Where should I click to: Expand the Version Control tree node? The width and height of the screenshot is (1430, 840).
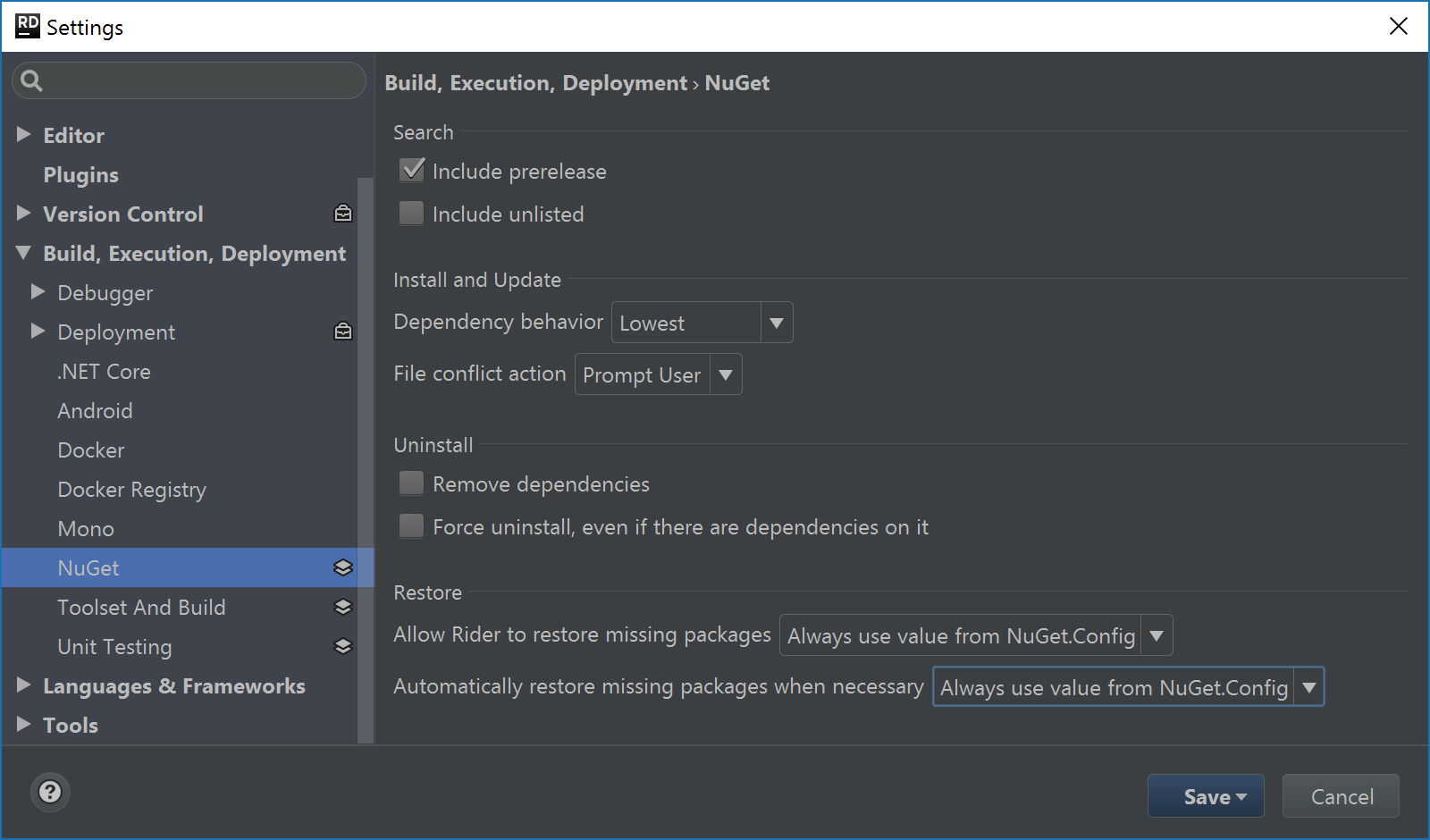coord(24,213)
